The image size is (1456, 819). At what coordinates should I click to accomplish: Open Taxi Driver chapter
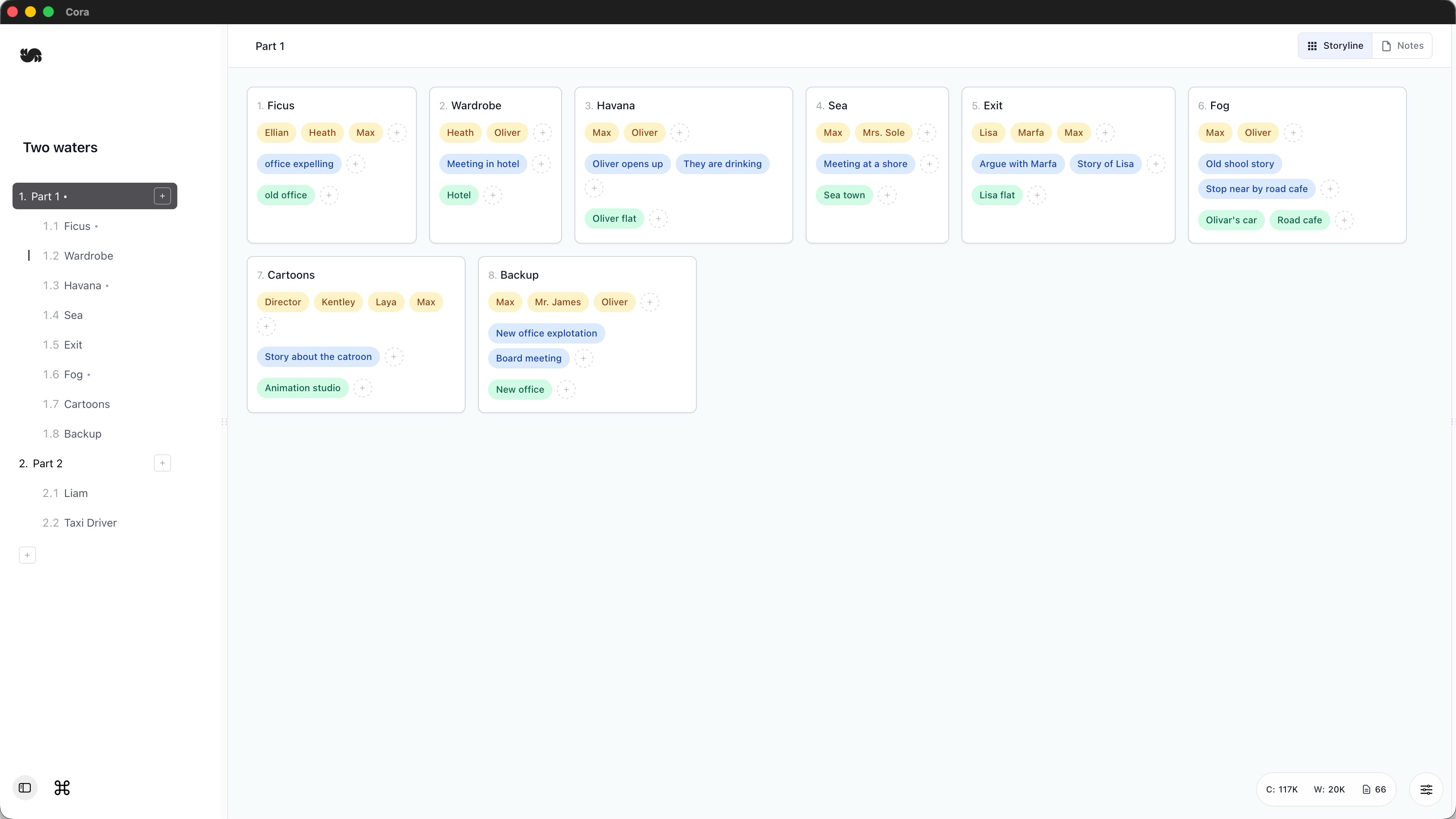tap(91, 522)
